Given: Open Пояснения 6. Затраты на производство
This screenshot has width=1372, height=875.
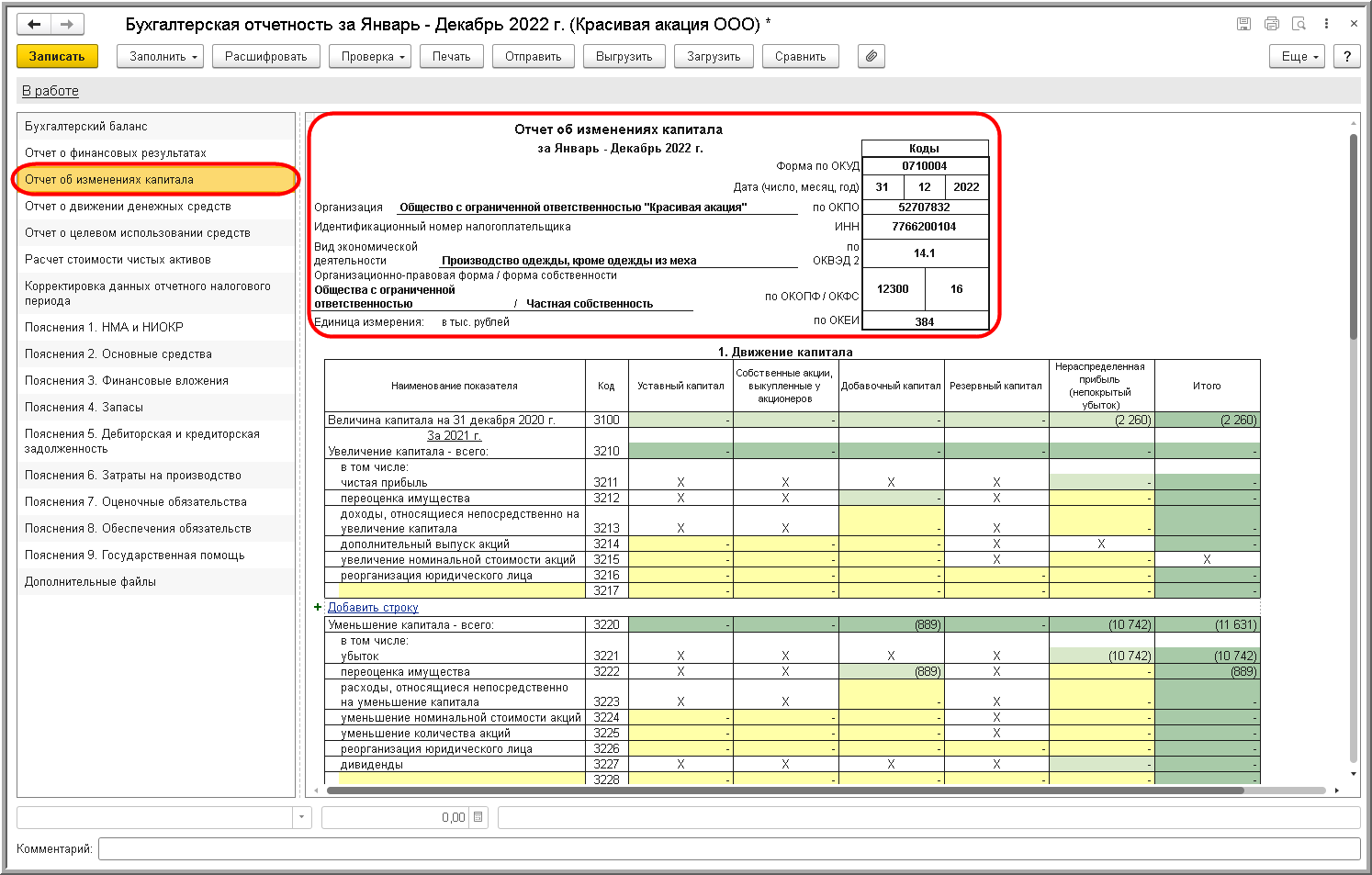Looking at the screenshot, I should [x=156, y=476].
